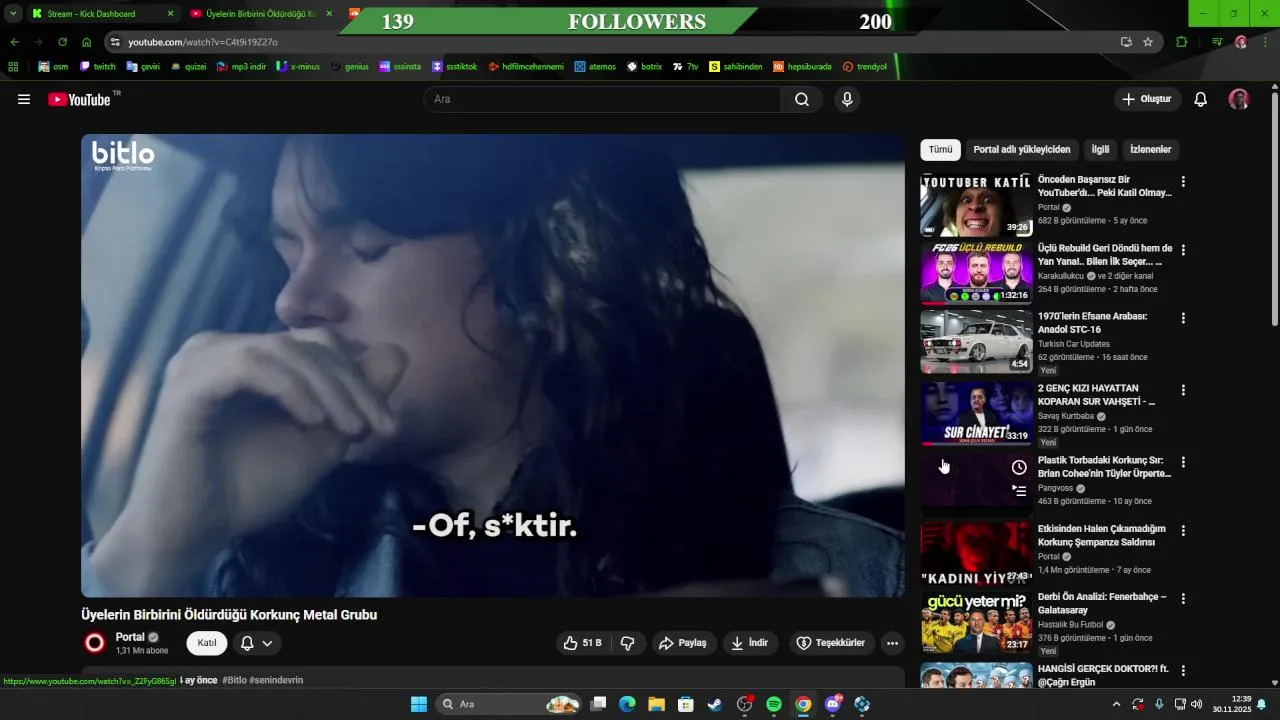Dislike the video

point(628,643)
